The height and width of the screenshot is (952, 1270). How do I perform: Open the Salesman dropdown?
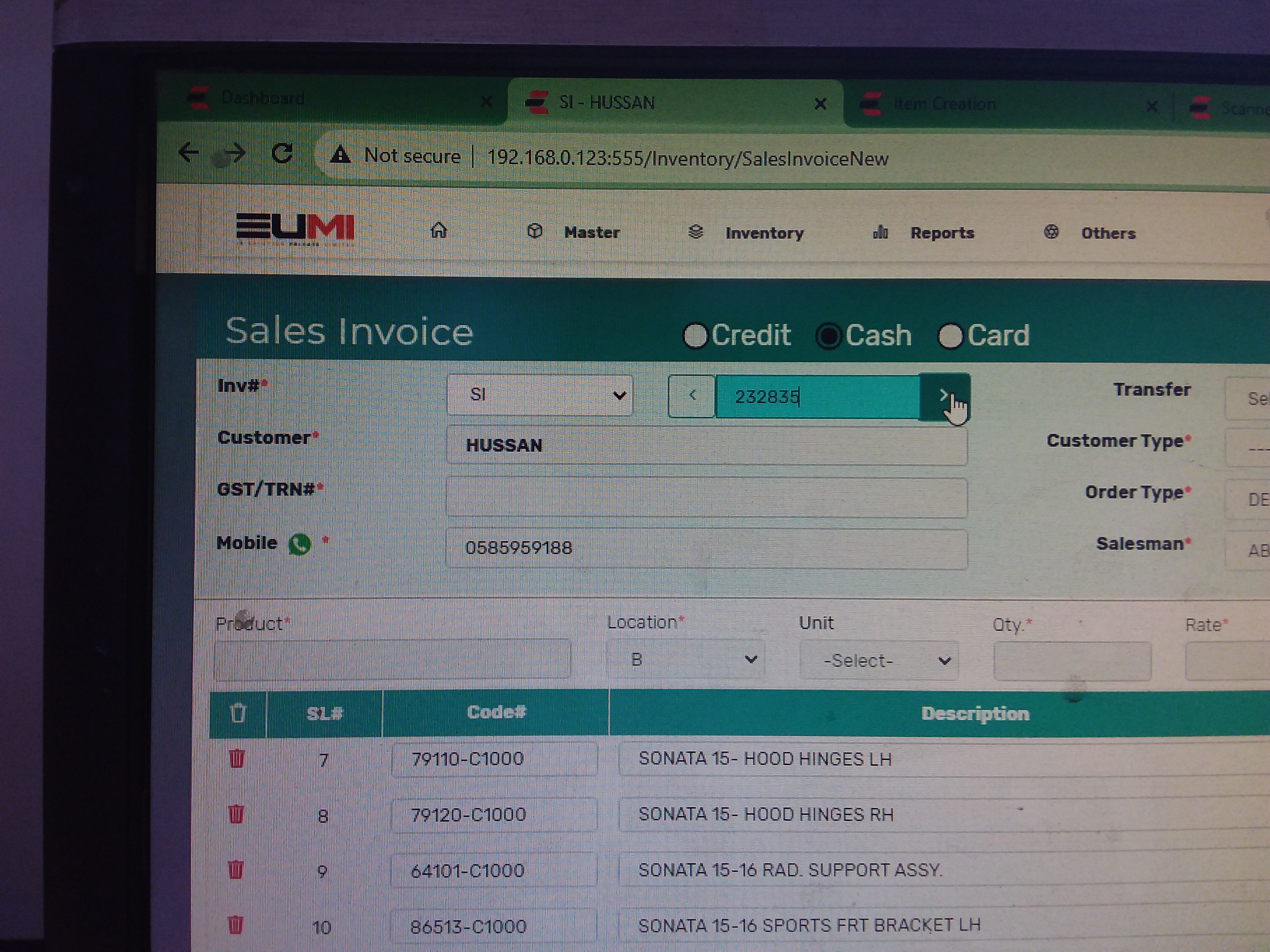tap(1247, 550)
